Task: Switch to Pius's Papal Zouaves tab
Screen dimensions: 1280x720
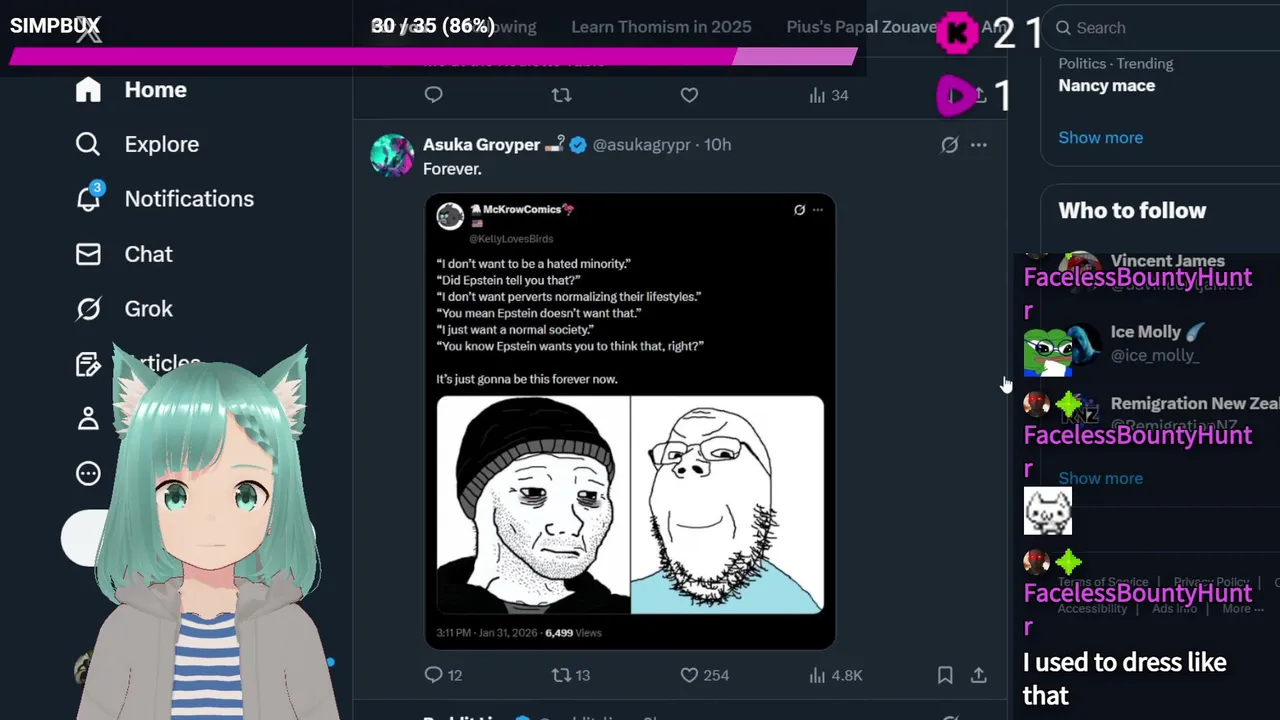Action: pos(861,27)
